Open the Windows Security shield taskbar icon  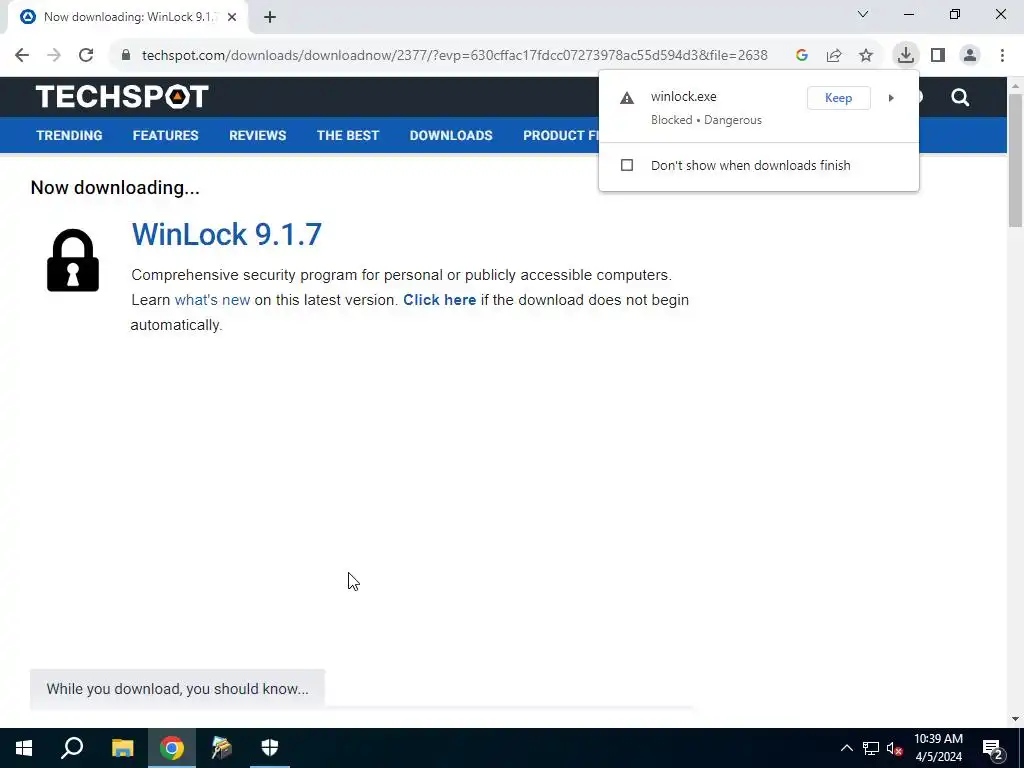(270, 748)
